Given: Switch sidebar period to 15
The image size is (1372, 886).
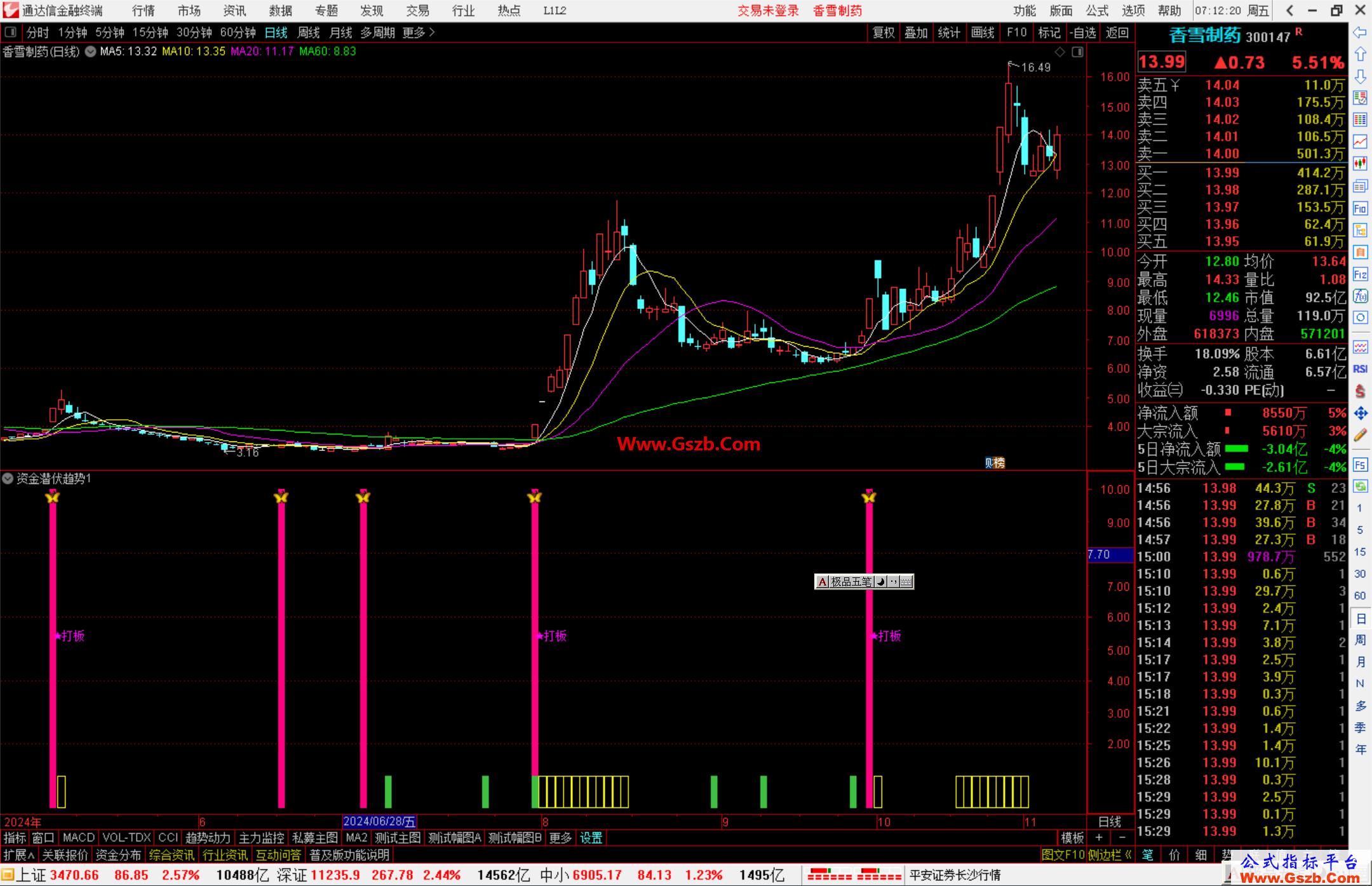Looking at the screenshot, I should [1360, 551].
